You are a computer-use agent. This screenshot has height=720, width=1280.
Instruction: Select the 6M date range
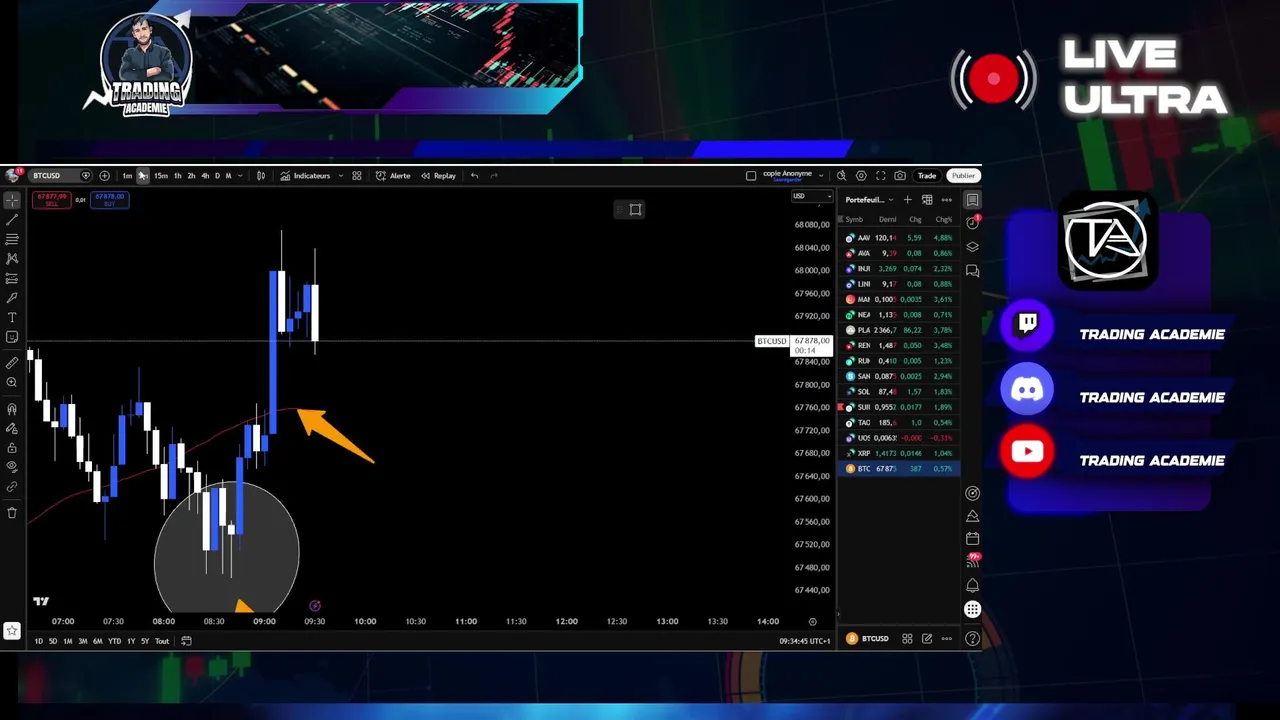click(x=97, y=641)
